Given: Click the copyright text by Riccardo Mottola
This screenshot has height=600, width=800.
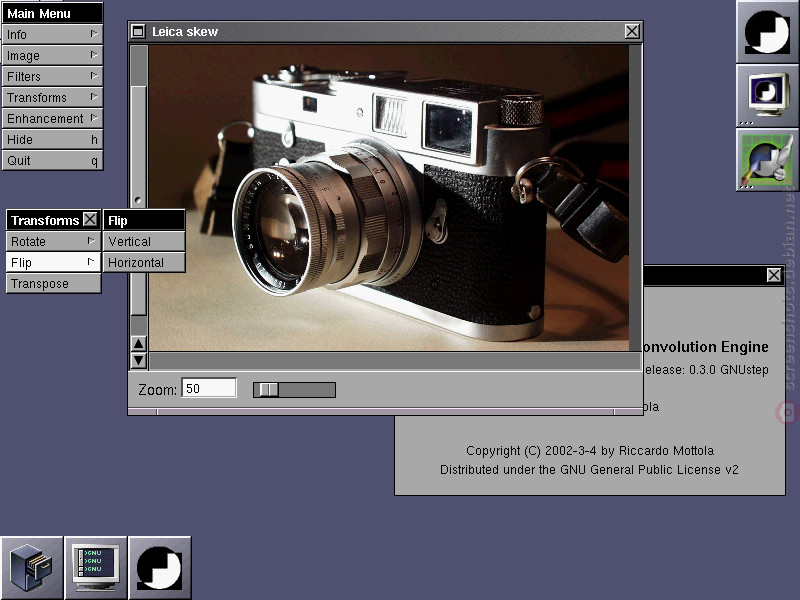Looking at the screenshot, I should click(x=590, y=451).
